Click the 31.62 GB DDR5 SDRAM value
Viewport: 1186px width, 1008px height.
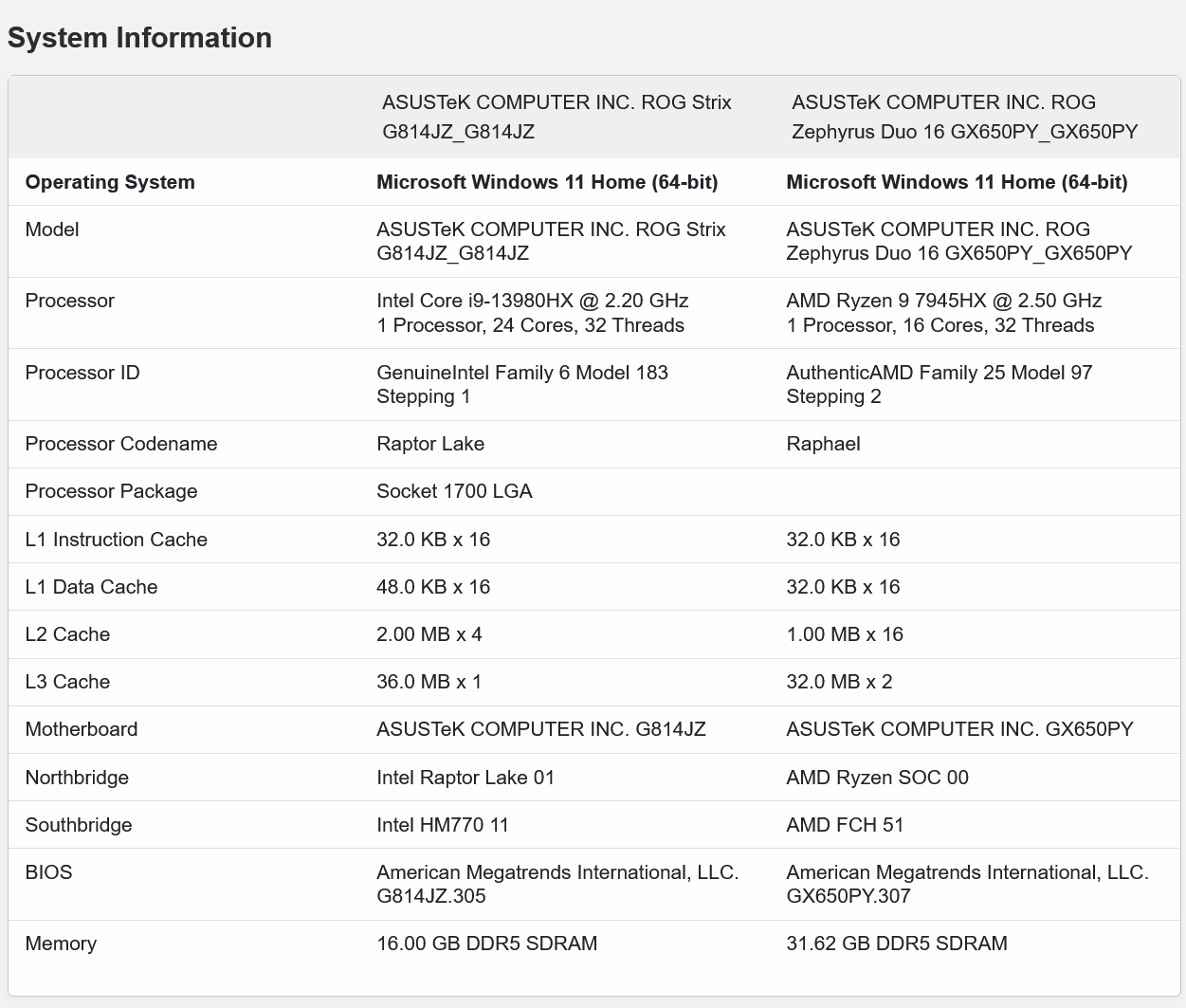coord(897,944)
